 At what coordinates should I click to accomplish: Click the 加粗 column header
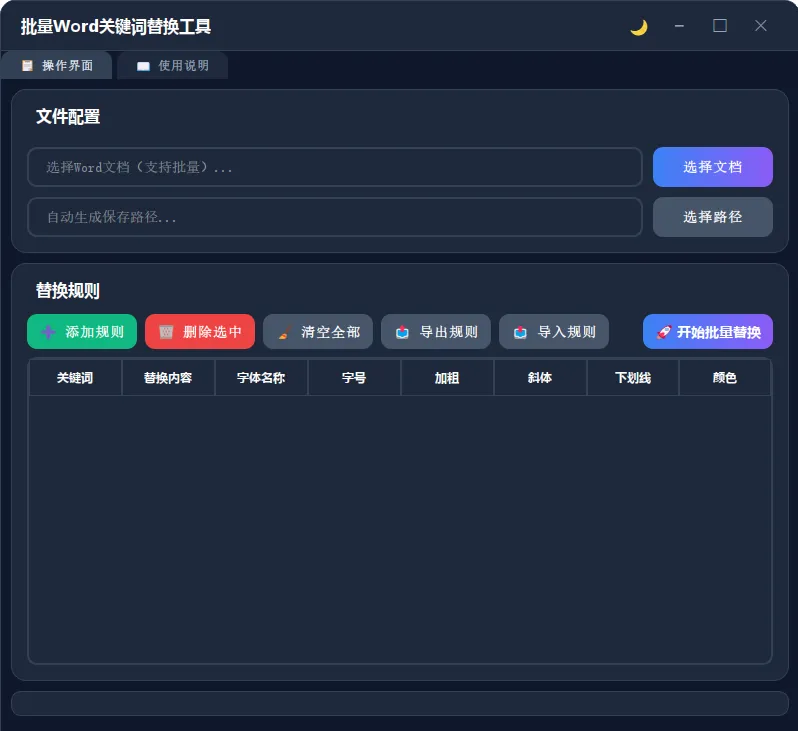tap(447, 378)
